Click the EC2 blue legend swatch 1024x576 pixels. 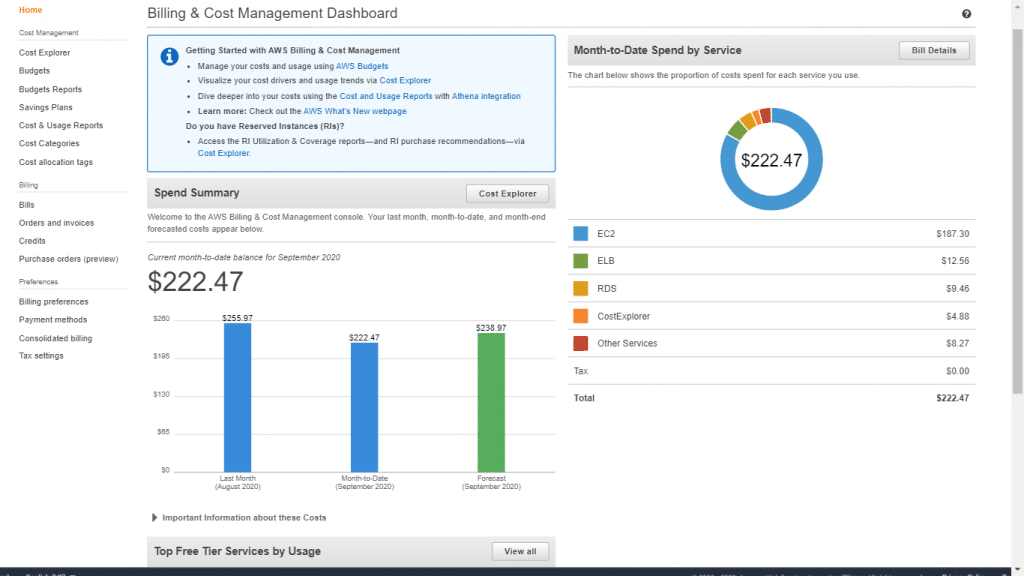point(580,234)
